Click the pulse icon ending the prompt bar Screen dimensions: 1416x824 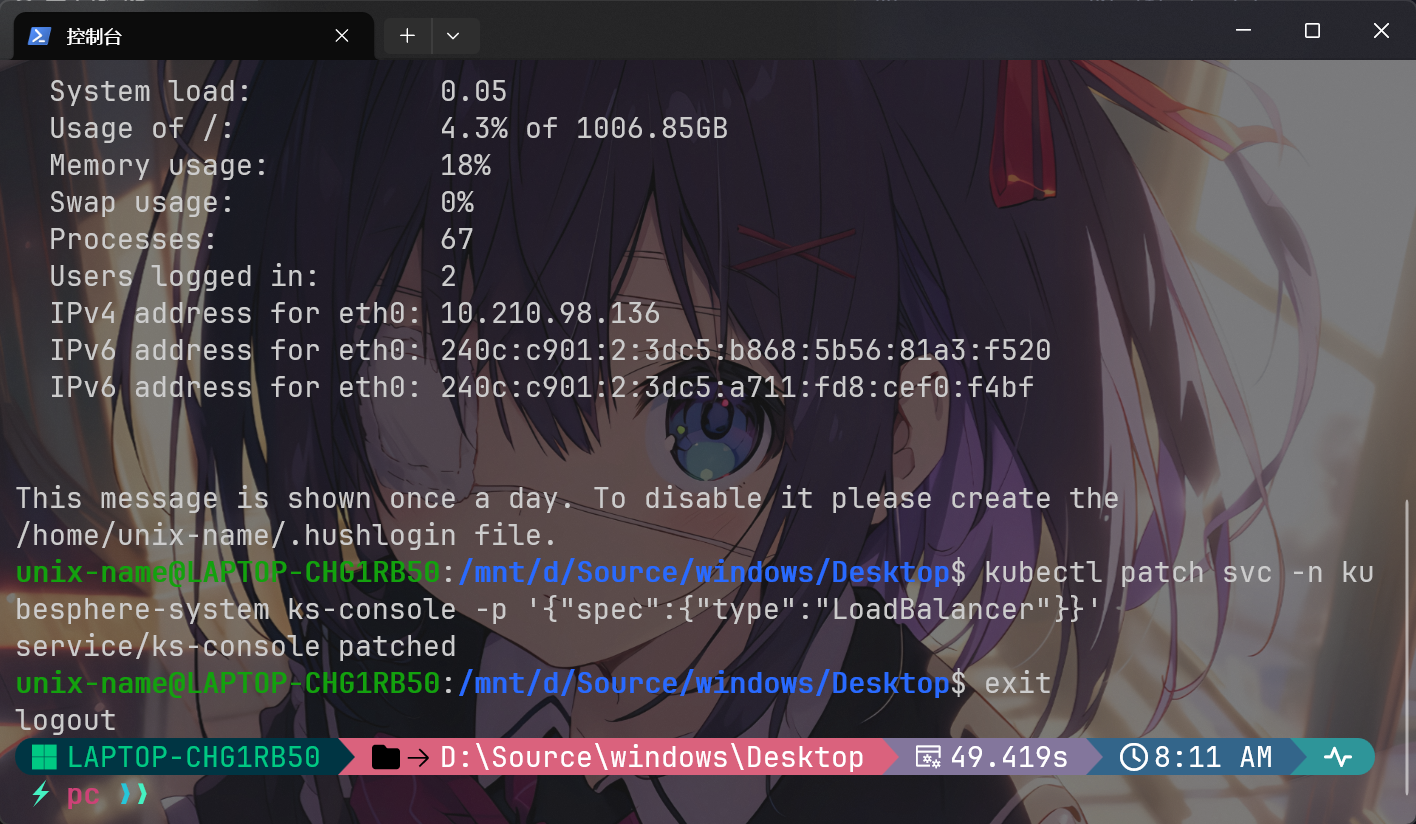[x=1338, y=757]
